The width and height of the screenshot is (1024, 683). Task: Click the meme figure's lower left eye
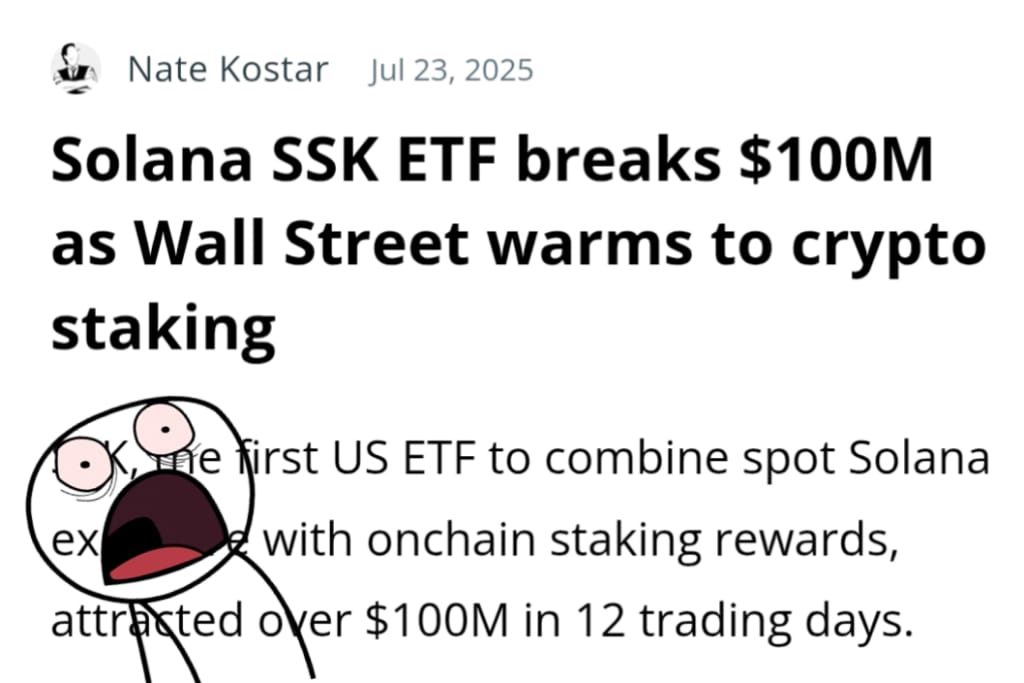(84, 466)
